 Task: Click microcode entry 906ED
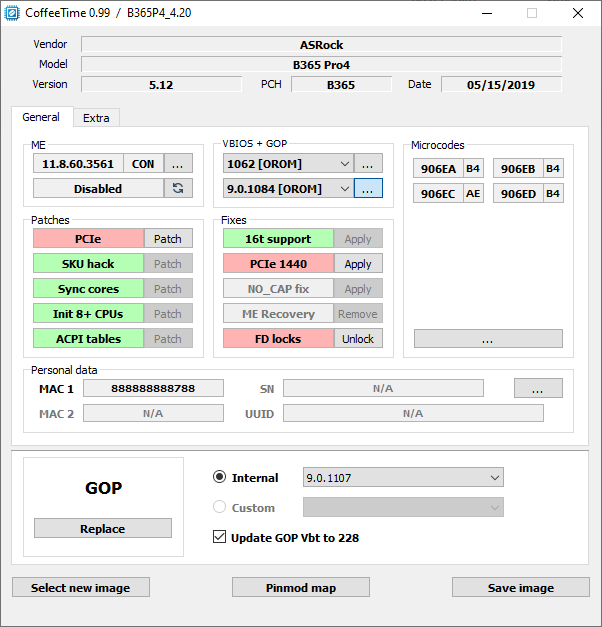pyautogui.click(x=518, y=194)
